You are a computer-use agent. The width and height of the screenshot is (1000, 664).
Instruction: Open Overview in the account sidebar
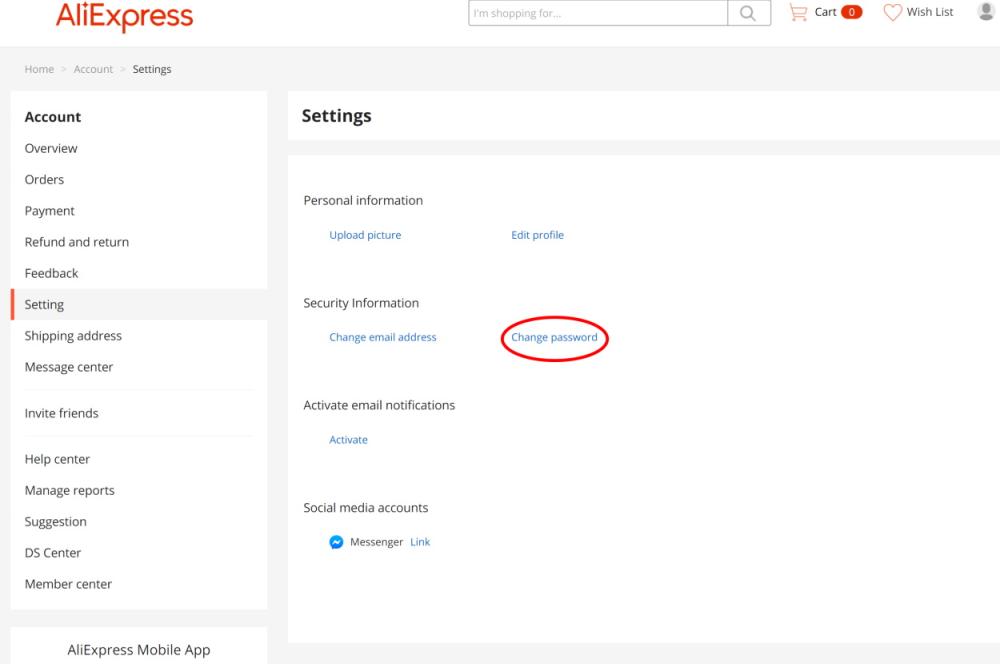[51, 148]
